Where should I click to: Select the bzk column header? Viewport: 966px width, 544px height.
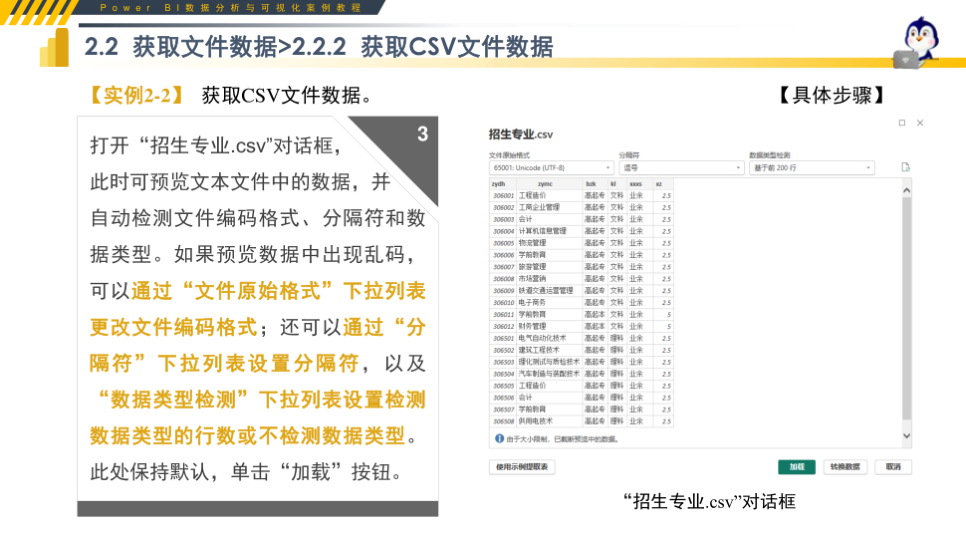595,184
